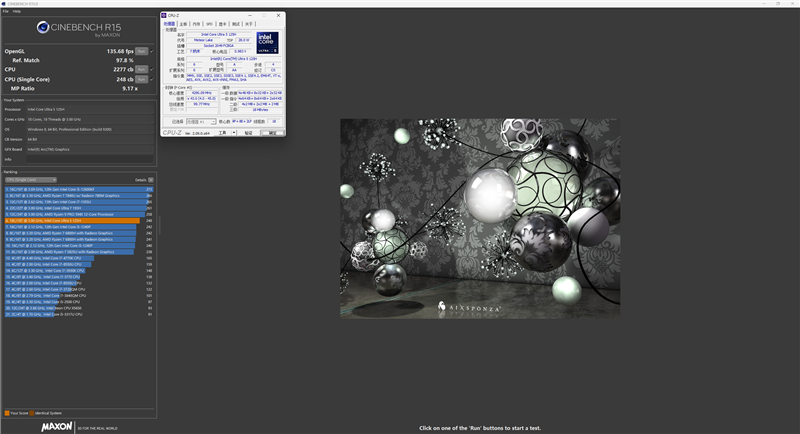800x434 pixels.
Task: Toggle the OpenGL test checkbox
Action: [x=152, y=51]
